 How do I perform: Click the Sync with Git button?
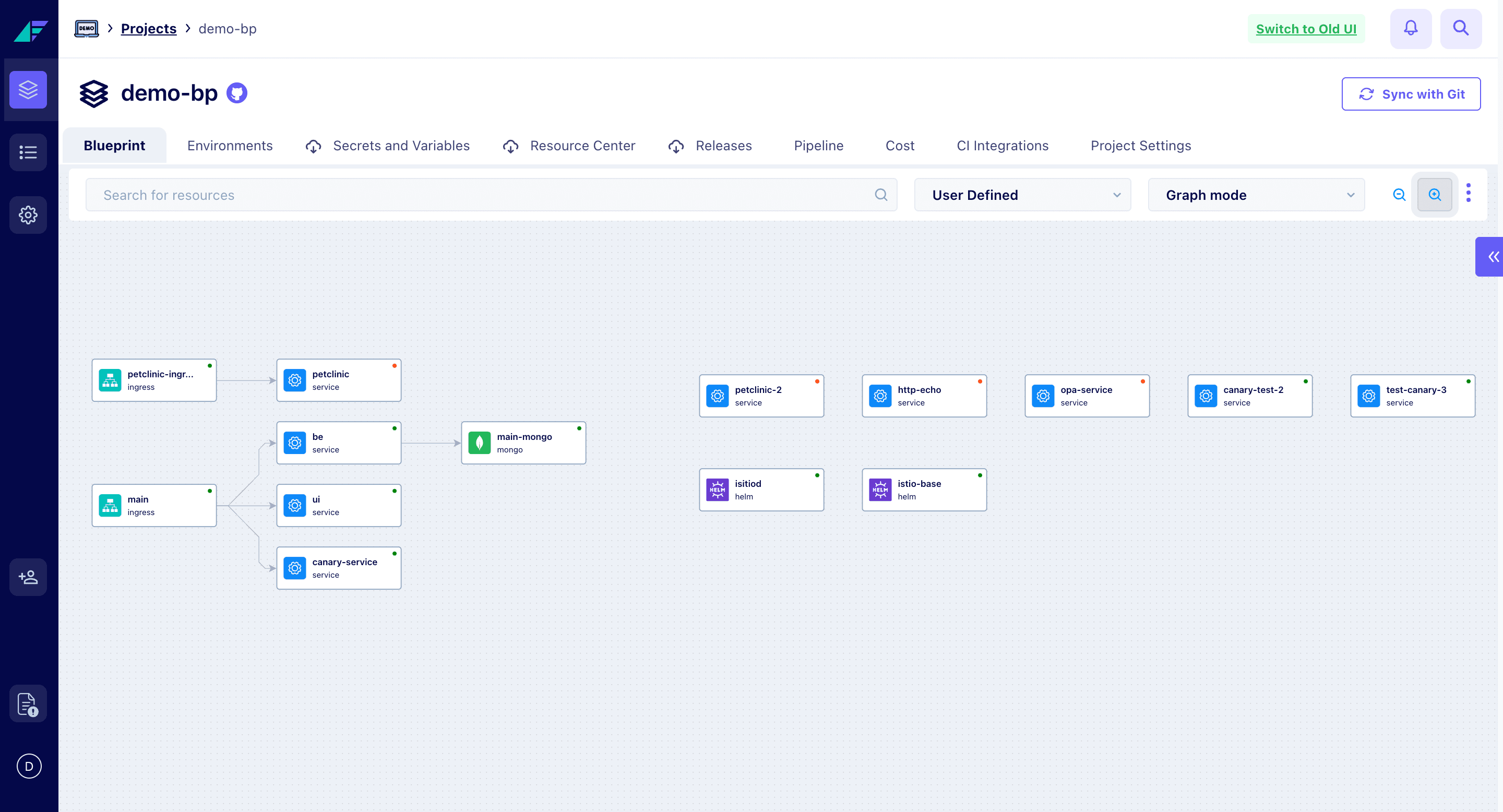pos(1410,94)
